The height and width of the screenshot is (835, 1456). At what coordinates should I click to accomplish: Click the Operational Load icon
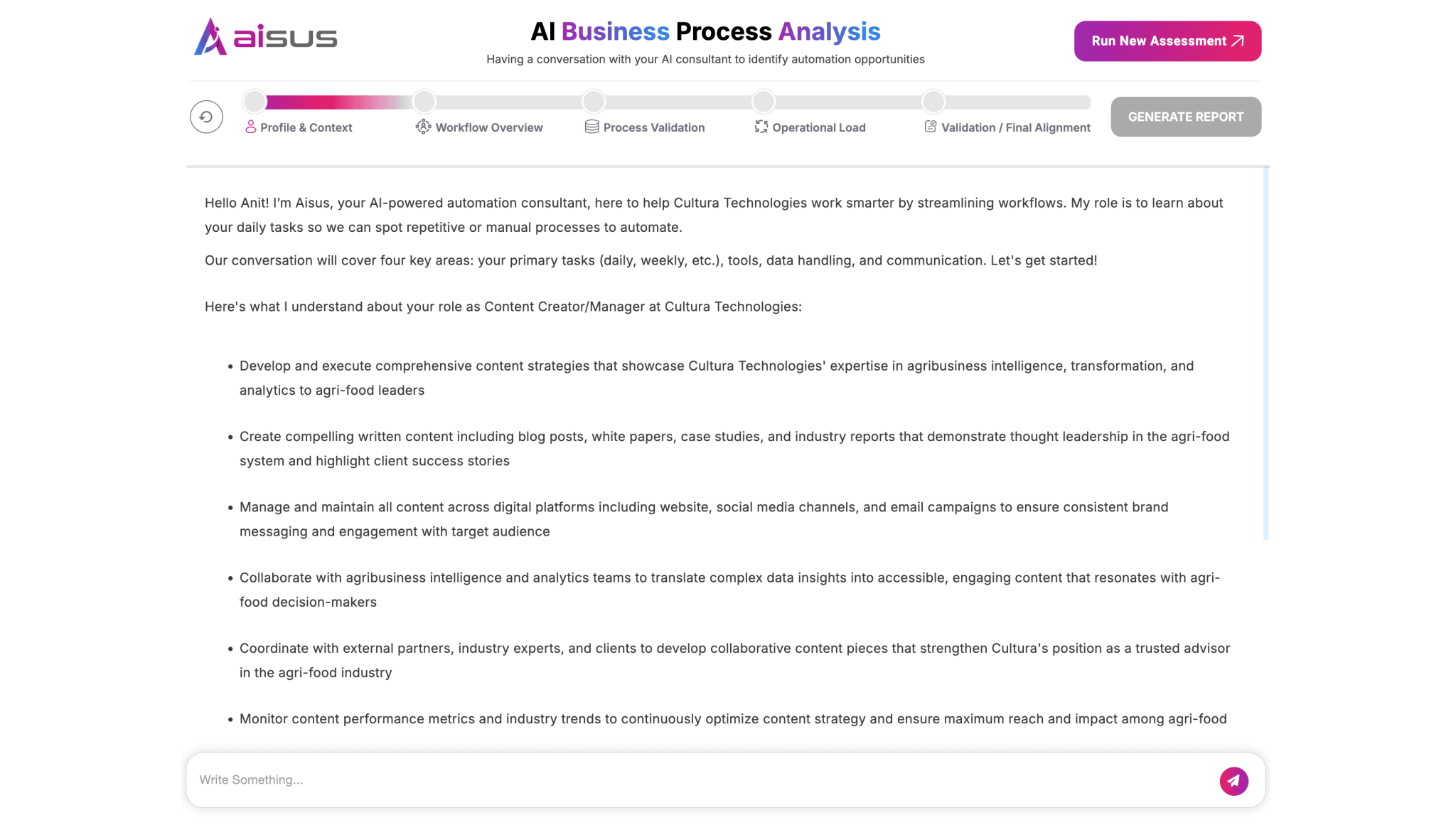point(761,127)
